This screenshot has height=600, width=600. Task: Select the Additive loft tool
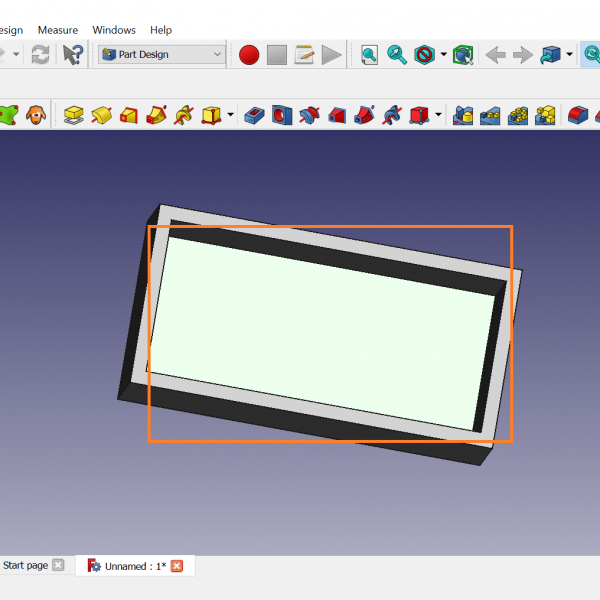point(128,115)
